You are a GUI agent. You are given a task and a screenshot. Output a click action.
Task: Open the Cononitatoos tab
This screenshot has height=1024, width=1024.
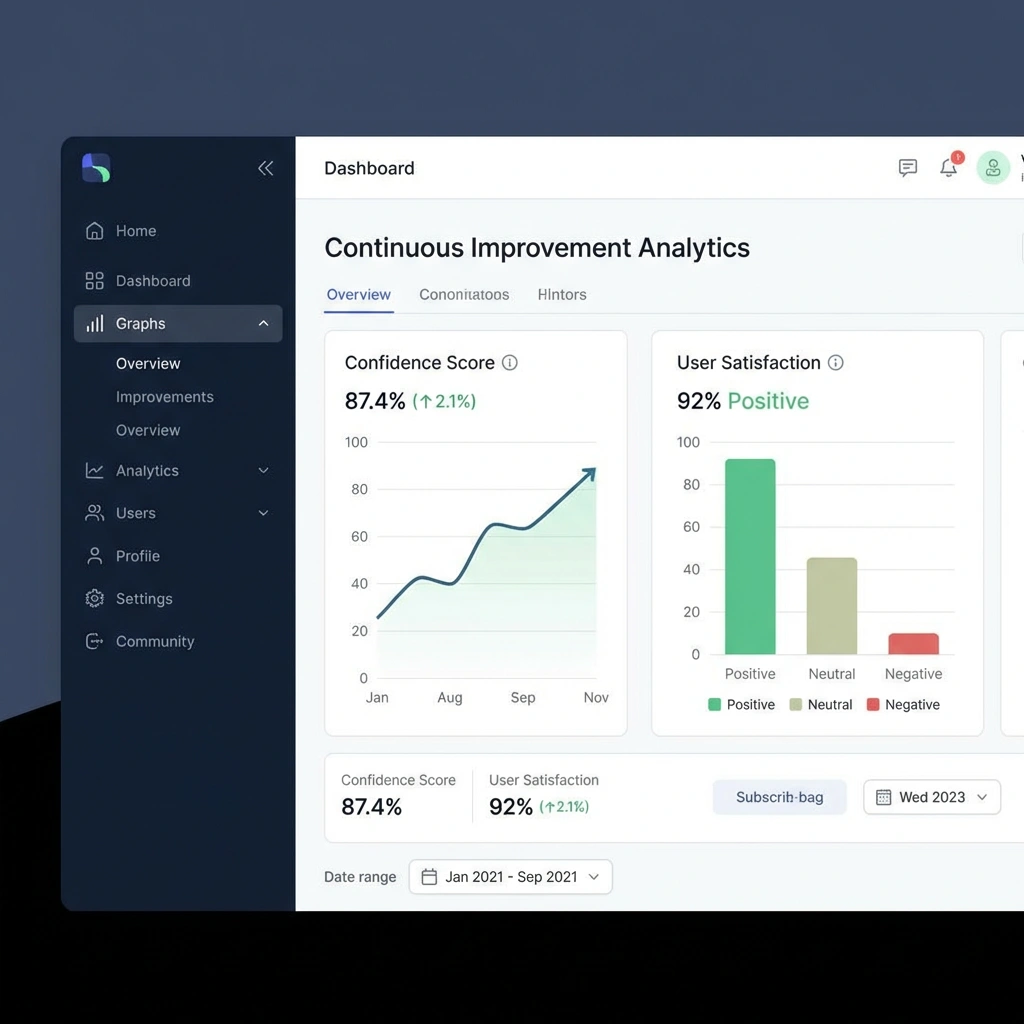click(464, 294)
